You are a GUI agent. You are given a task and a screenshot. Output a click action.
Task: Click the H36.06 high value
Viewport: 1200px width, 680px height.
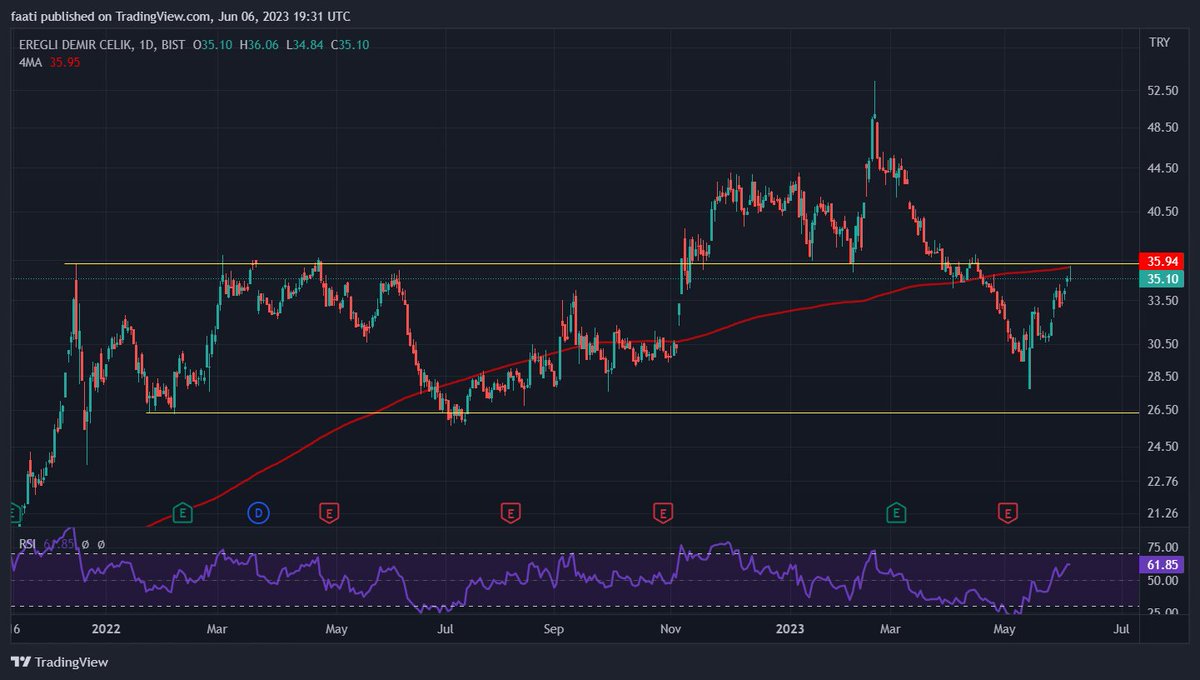pyautogui.click(x=258, y=43)
